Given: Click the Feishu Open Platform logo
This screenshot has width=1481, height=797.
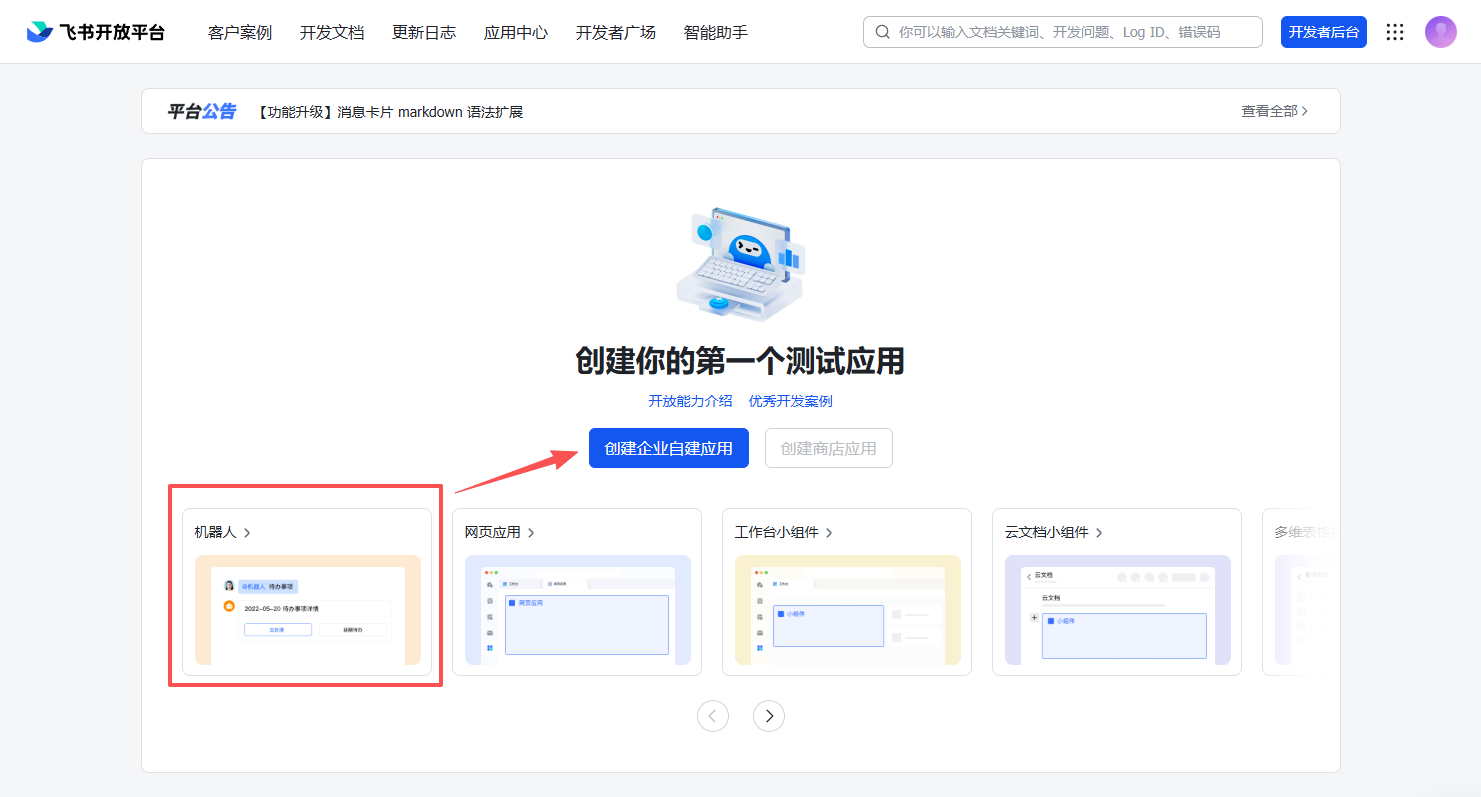Looking at the screenshot, I should [95, 32].
